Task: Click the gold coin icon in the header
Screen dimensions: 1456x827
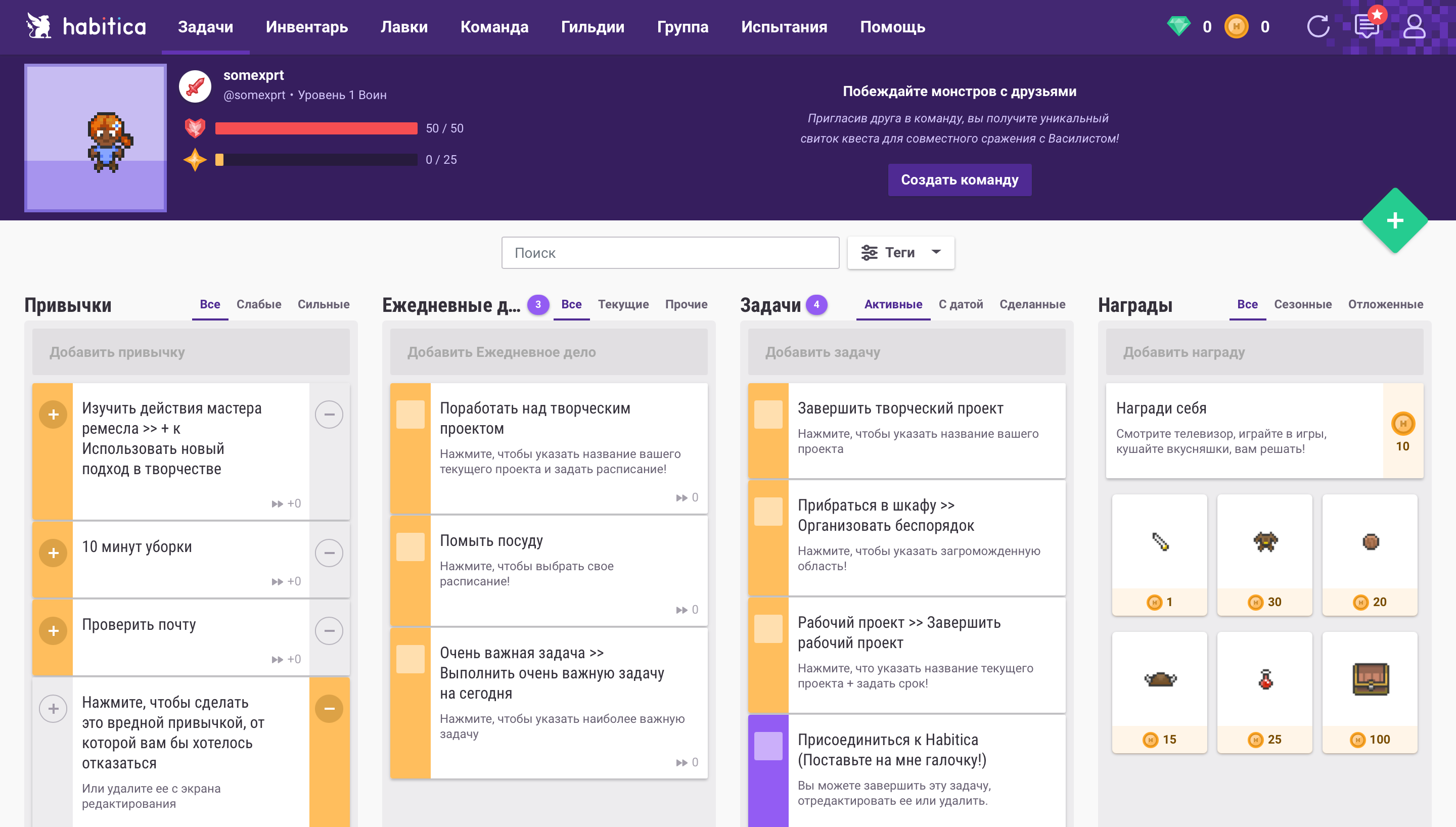Action: point(1236,27)
